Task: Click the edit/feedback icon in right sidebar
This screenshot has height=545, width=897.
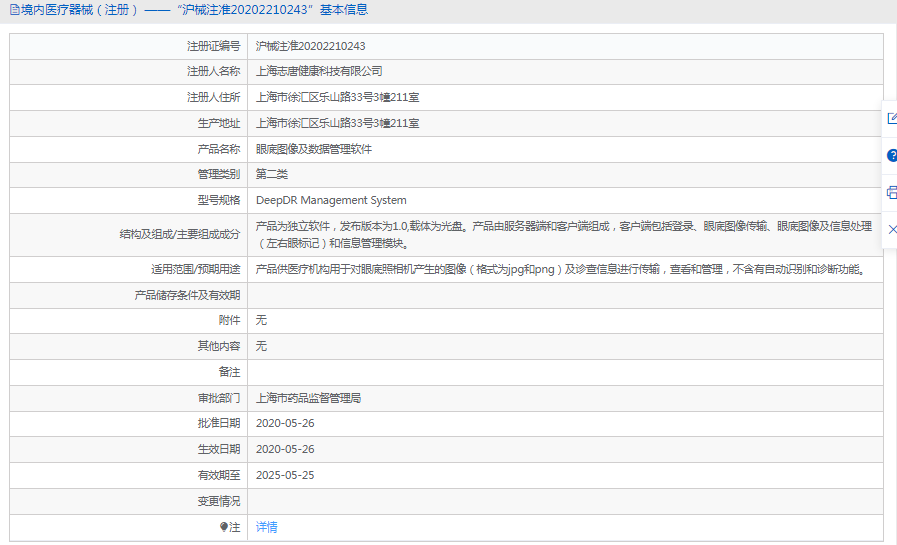Action: click(x=891, y=118)
